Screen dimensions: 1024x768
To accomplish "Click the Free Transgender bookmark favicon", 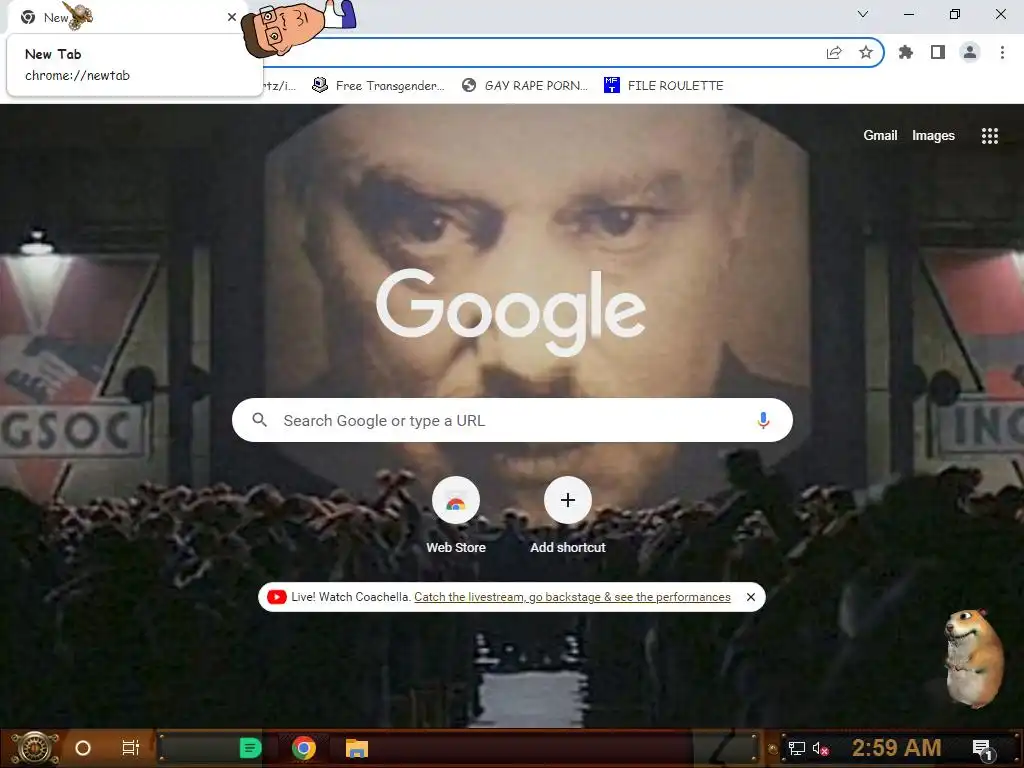I will (319, 85).
